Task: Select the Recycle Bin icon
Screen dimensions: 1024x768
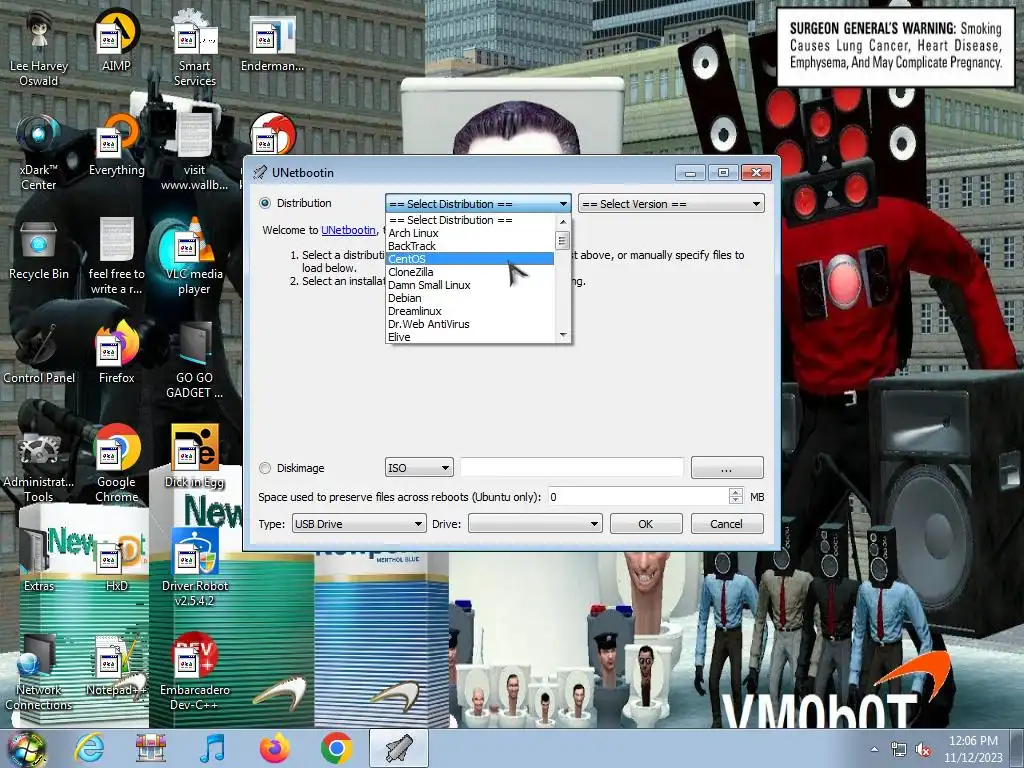Action: click(39, 250)
